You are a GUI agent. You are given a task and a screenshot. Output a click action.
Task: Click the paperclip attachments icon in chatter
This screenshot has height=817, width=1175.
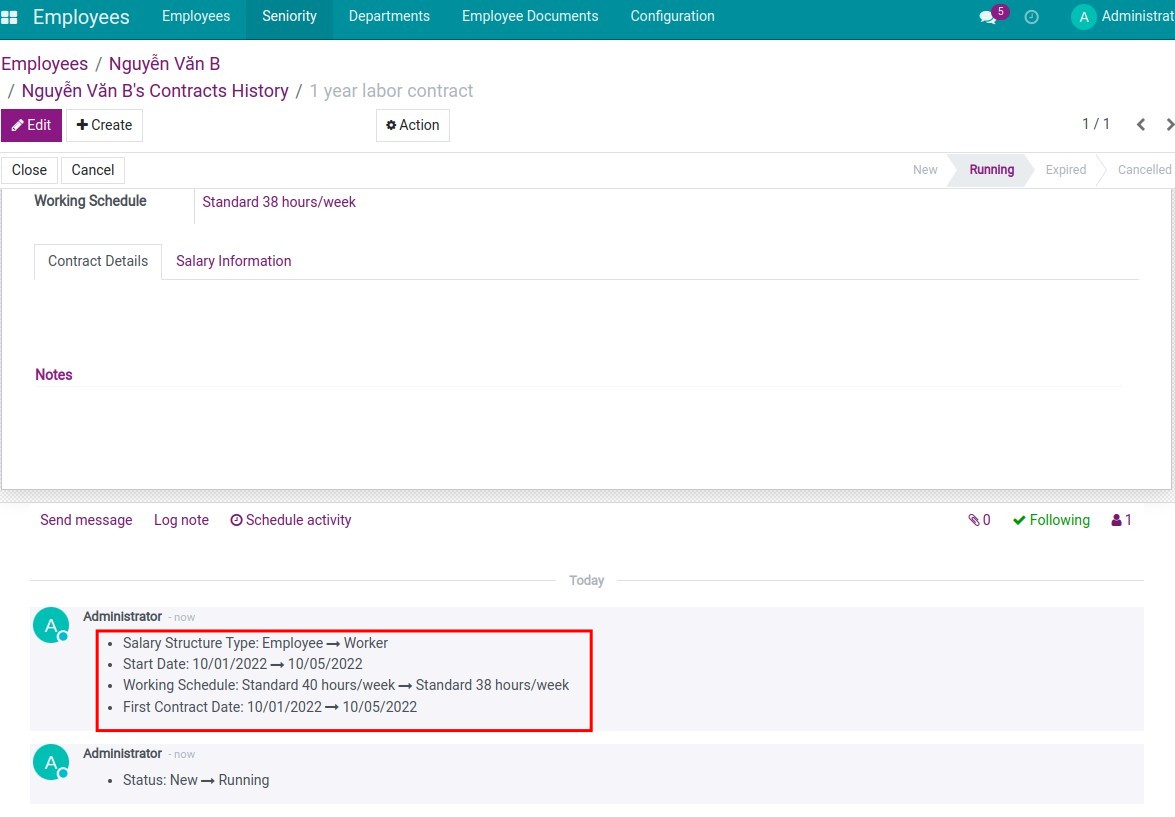(974, 520)
